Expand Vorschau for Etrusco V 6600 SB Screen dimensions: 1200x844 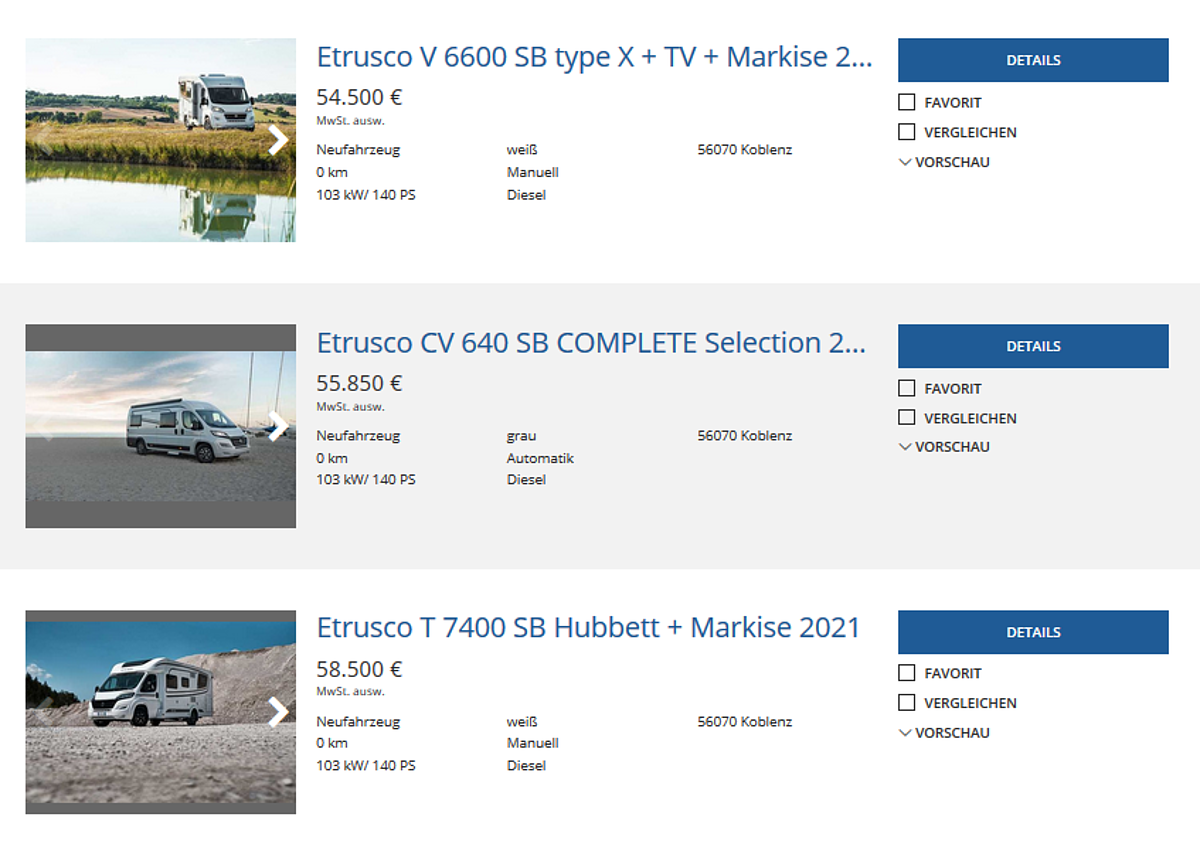pos(944,162)
